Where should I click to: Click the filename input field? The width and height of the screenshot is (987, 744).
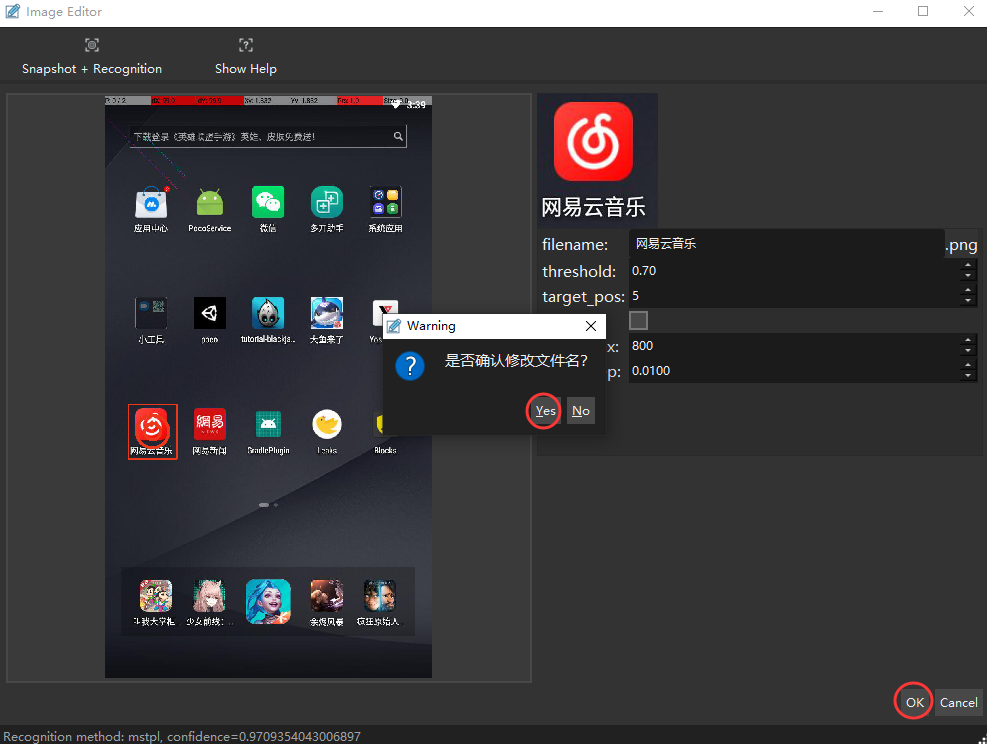coord(786,244)
